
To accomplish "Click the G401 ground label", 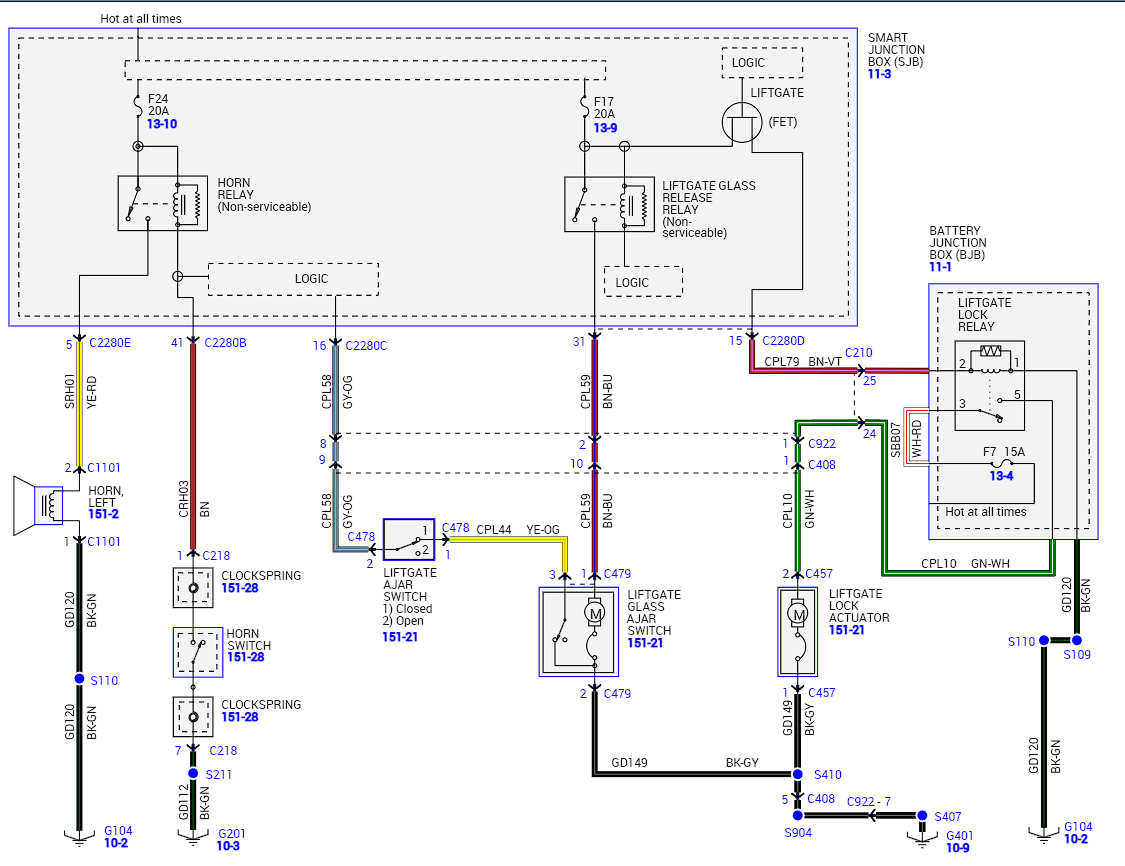I will 960,836.
